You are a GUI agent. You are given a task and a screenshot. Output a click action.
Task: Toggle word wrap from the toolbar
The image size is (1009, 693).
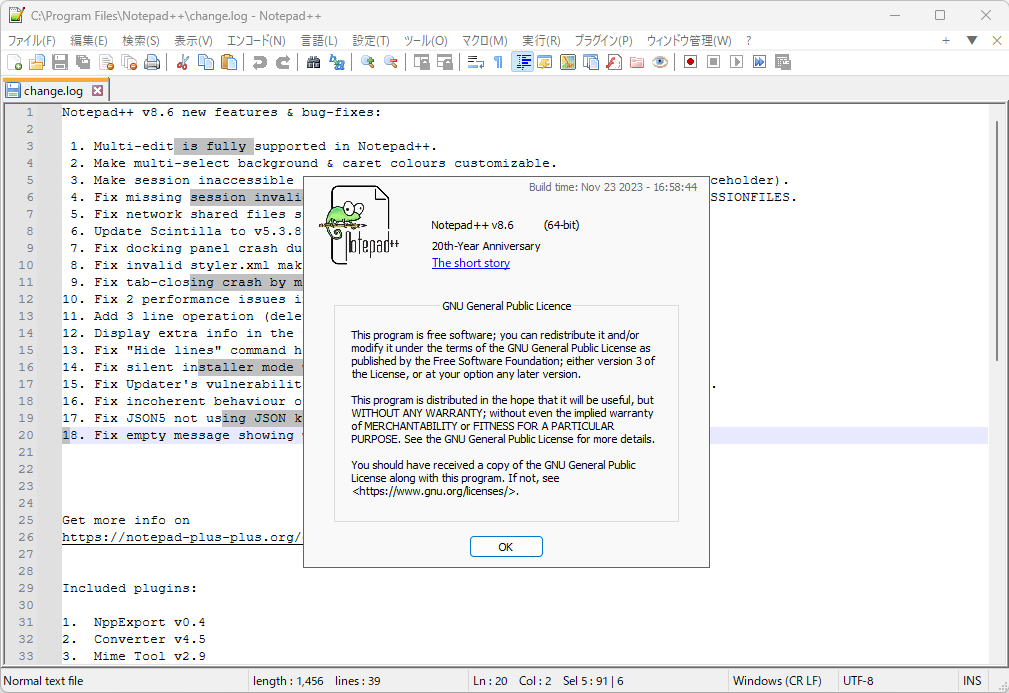click(471, 62)
